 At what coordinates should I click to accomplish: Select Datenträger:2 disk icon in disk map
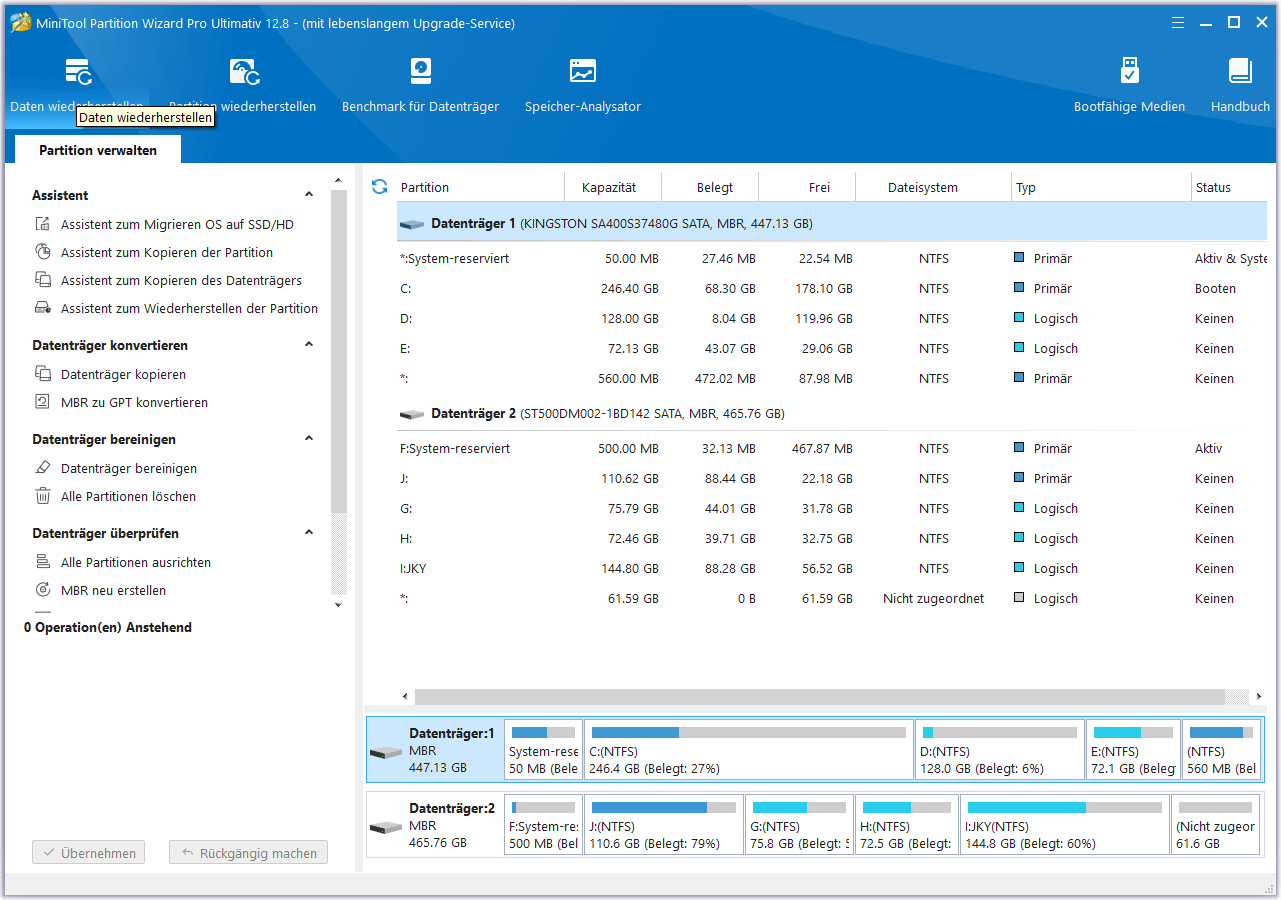click(x=386, y=828)
